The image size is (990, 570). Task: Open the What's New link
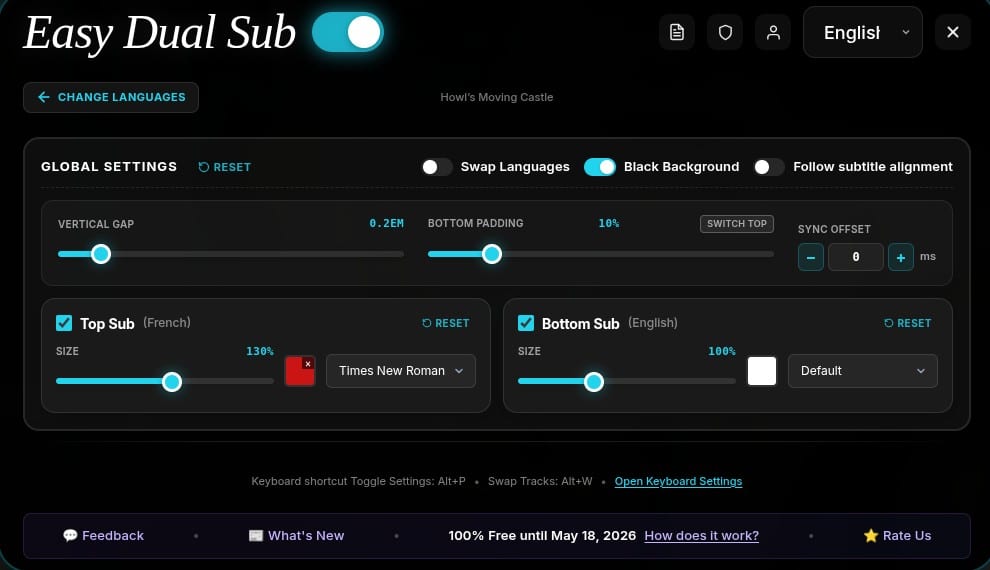tap(296, 536)
